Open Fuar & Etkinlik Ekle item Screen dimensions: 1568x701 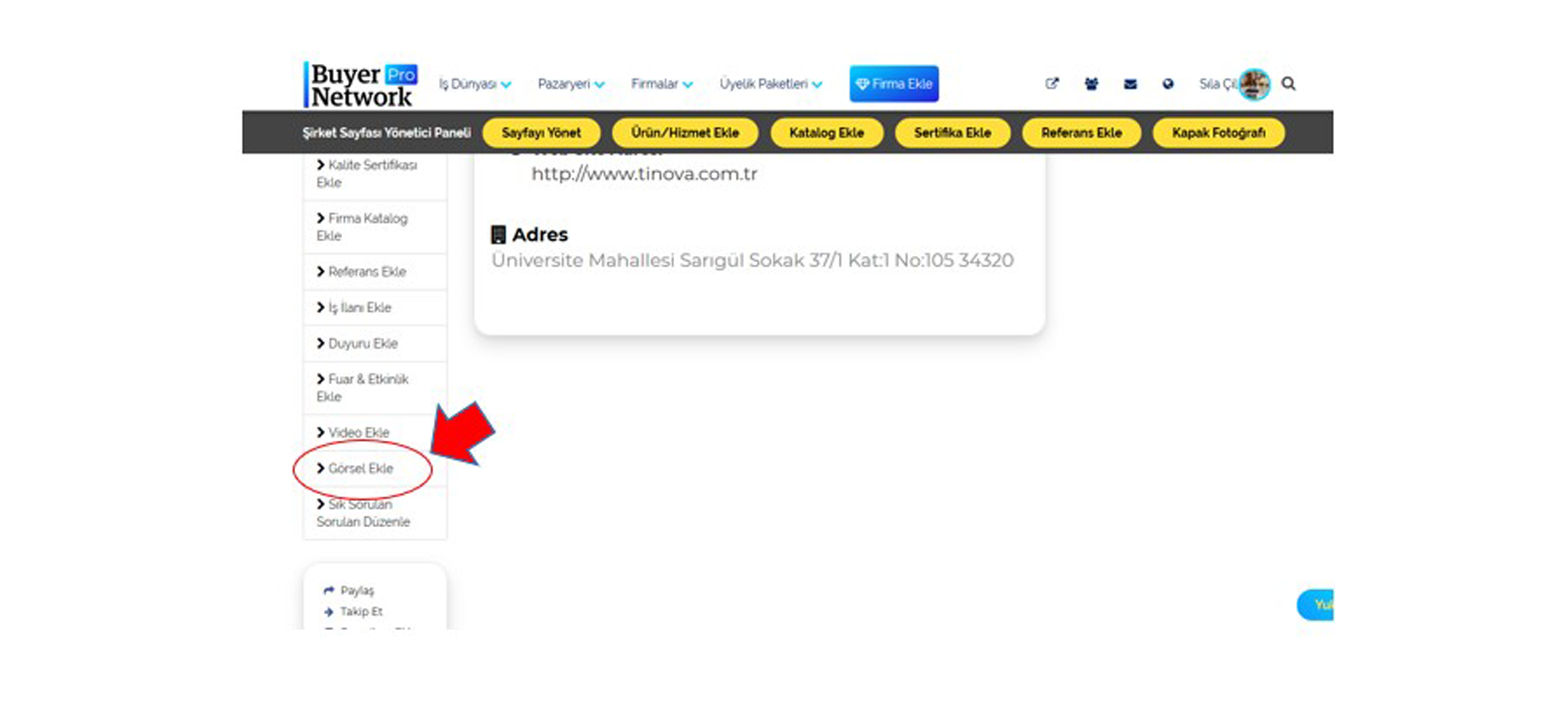point(375,388)
